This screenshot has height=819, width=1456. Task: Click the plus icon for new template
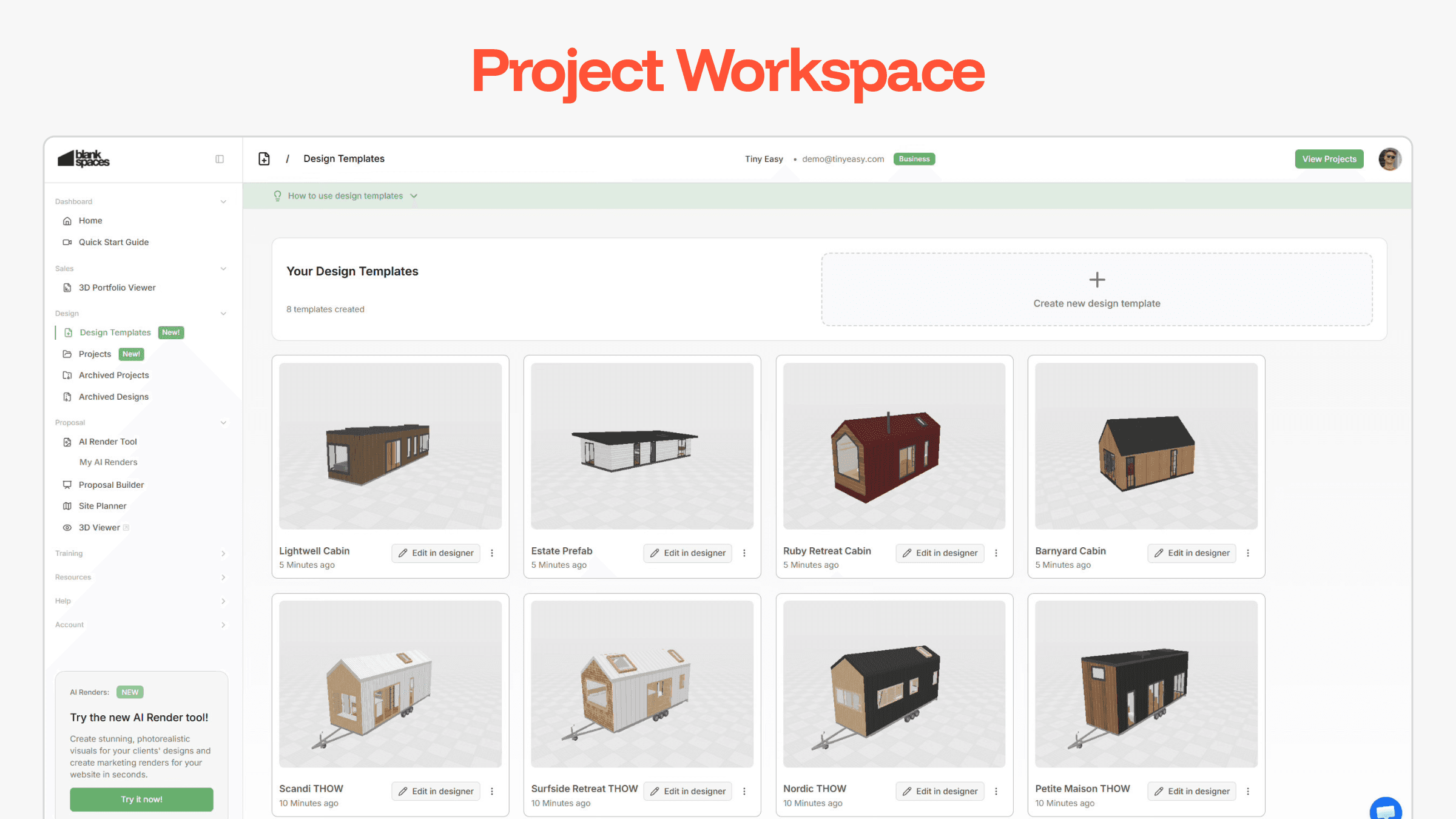tap(1097, 280)
